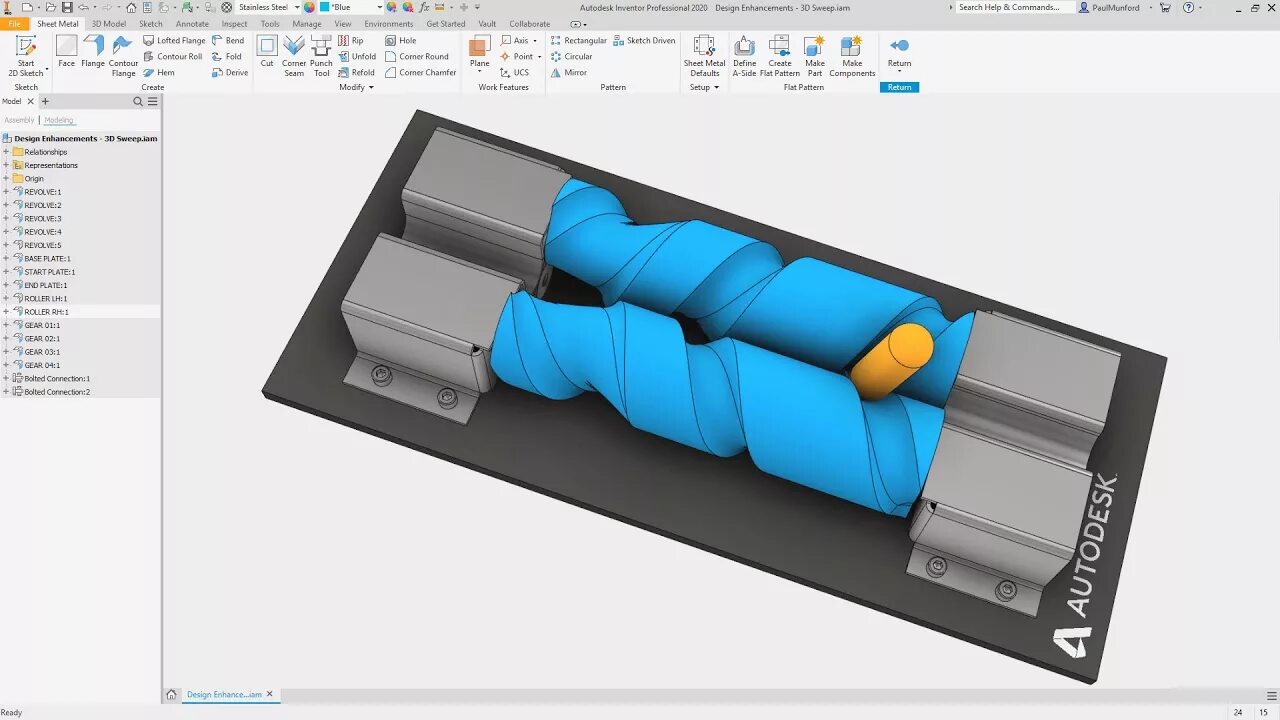This screenshot has height=720, width=1280.
Task: Open the Environments ribbon tab
Action: click(x=389, y=24)
